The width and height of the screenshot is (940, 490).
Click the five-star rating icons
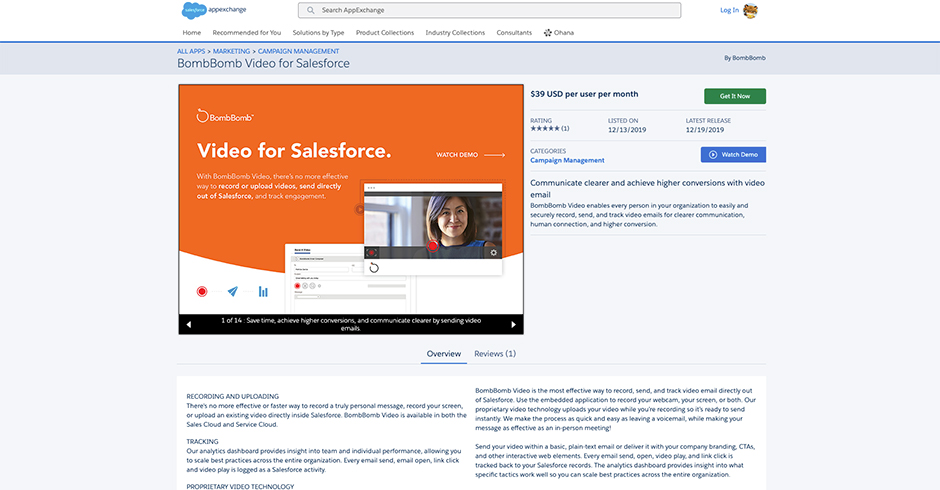[545, 128]
